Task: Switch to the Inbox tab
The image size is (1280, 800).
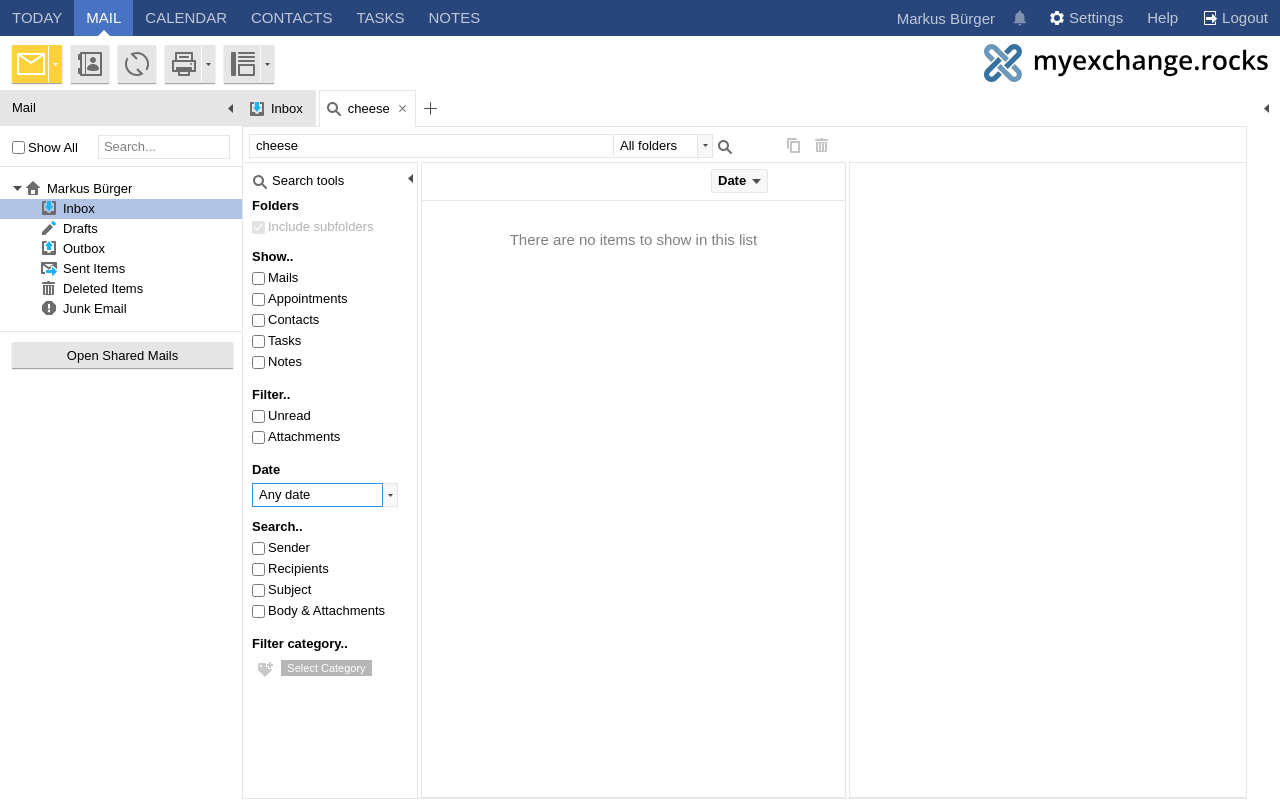Action: click(278, 108)
